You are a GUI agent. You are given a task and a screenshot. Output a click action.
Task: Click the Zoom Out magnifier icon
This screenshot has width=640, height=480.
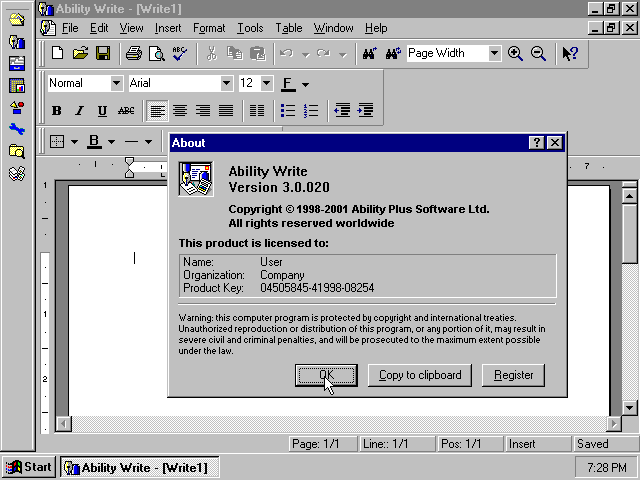538,53
